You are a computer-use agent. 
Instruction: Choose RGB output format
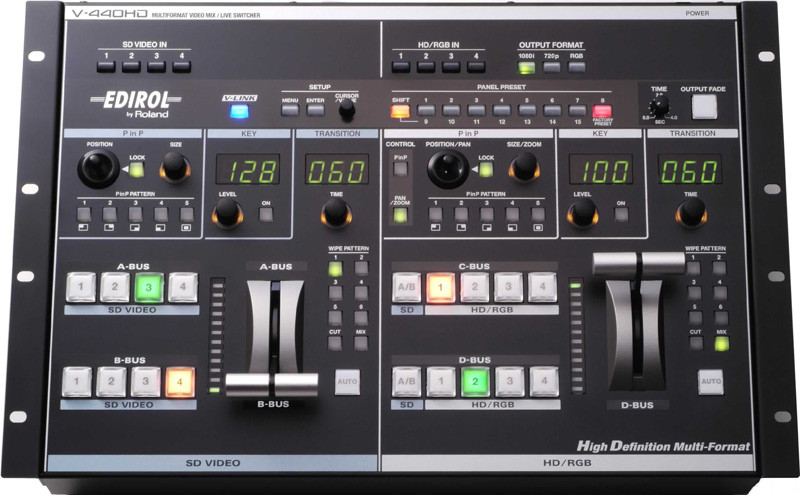[577, 68]
